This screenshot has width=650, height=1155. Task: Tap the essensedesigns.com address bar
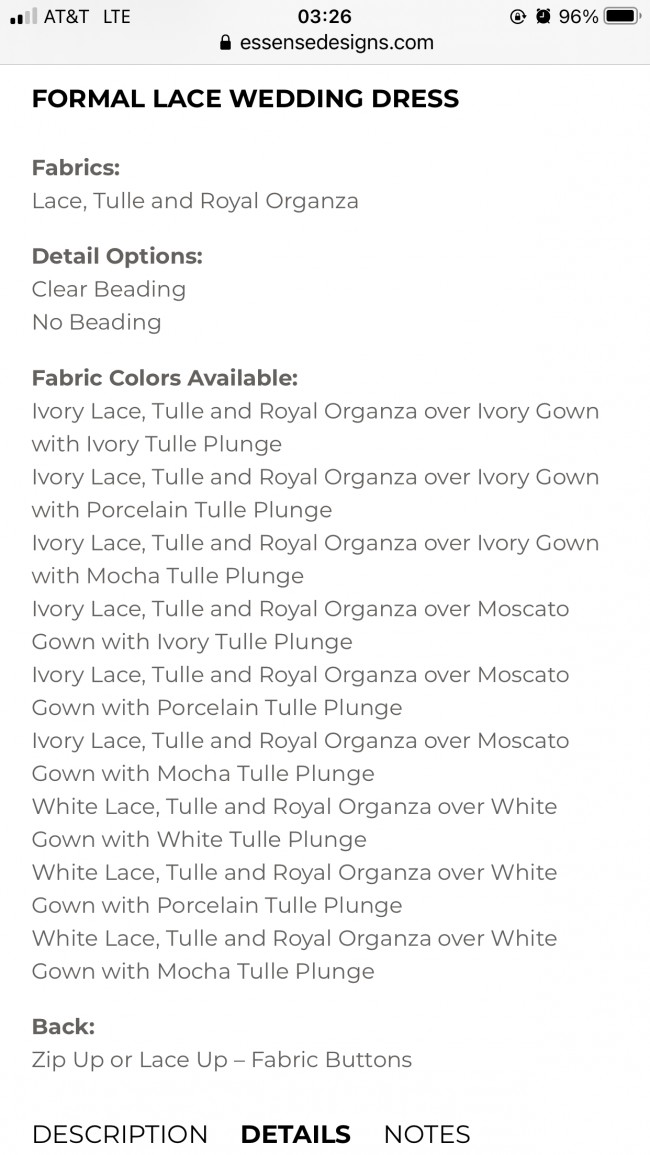pyautogui.click(x=336, y=43)
